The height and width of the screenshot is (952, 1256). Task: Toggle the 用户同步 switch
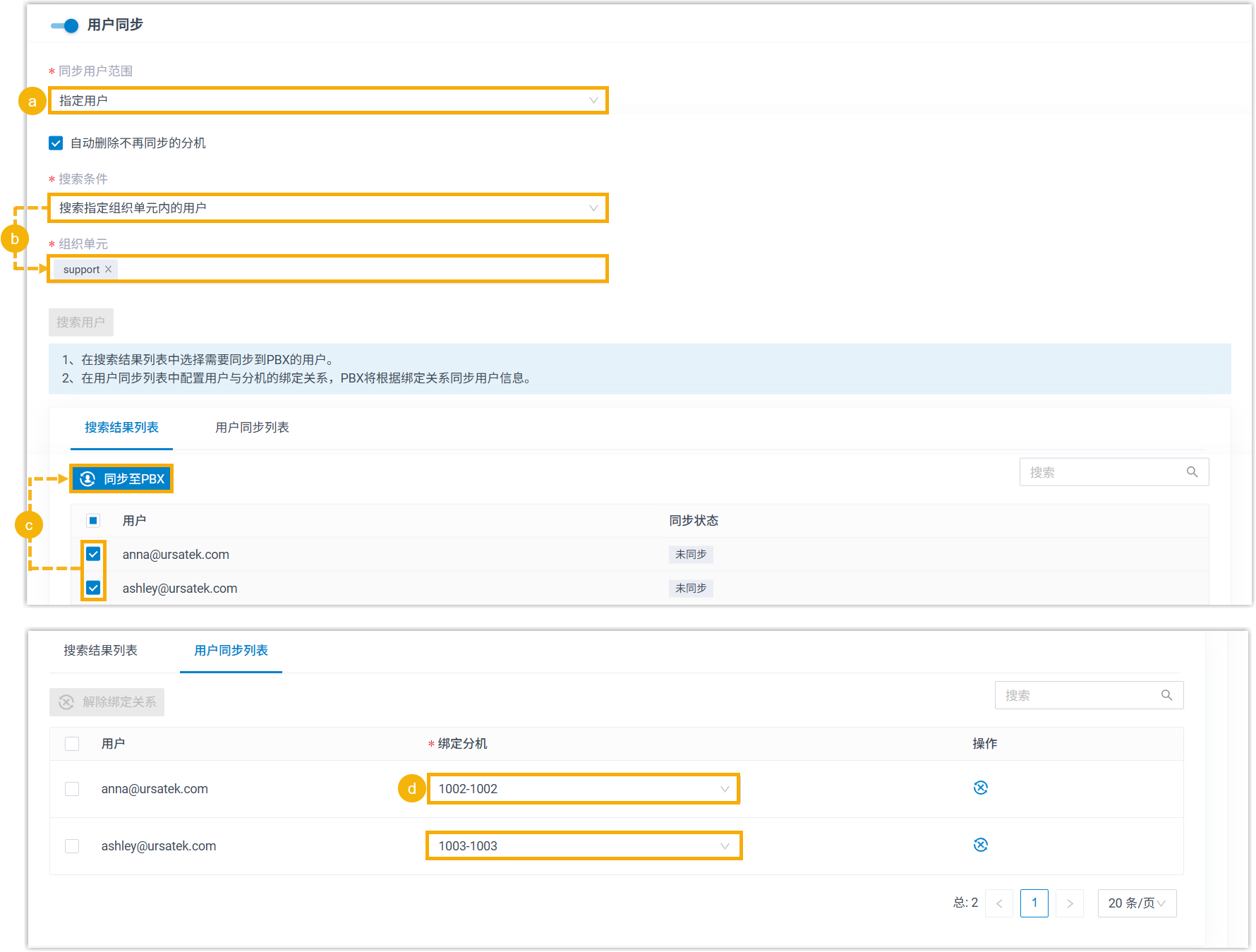[65, 26]
